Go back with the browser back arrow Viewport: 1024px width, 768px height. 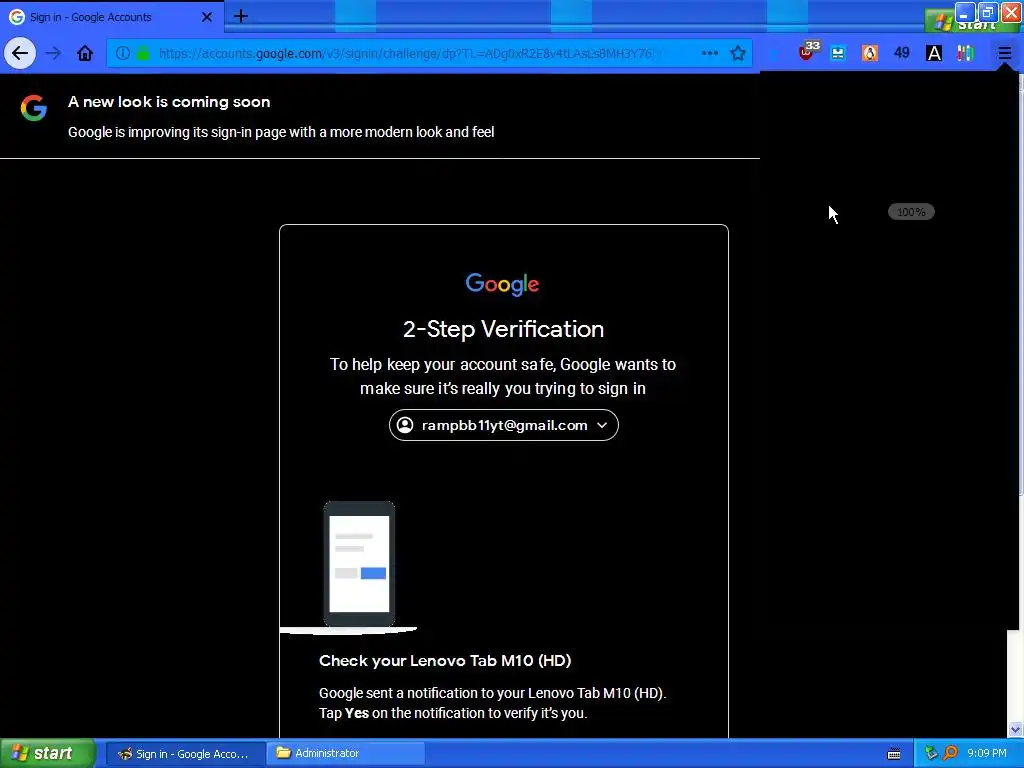point(20,53)
